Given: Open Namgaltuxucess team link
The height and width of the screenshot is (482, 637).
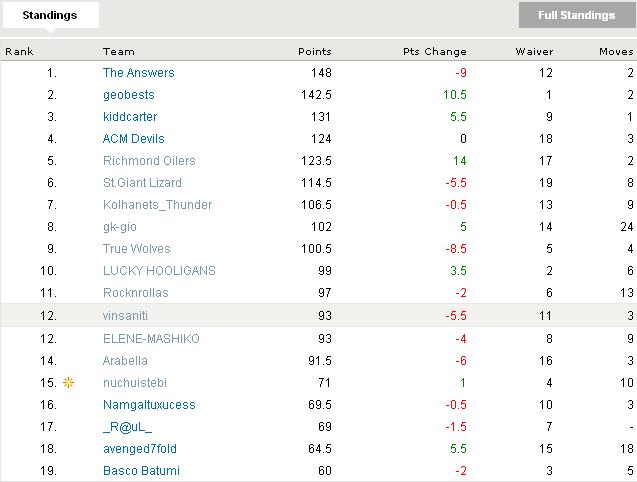Looking at the screenshot, I should tap(149, 405).
